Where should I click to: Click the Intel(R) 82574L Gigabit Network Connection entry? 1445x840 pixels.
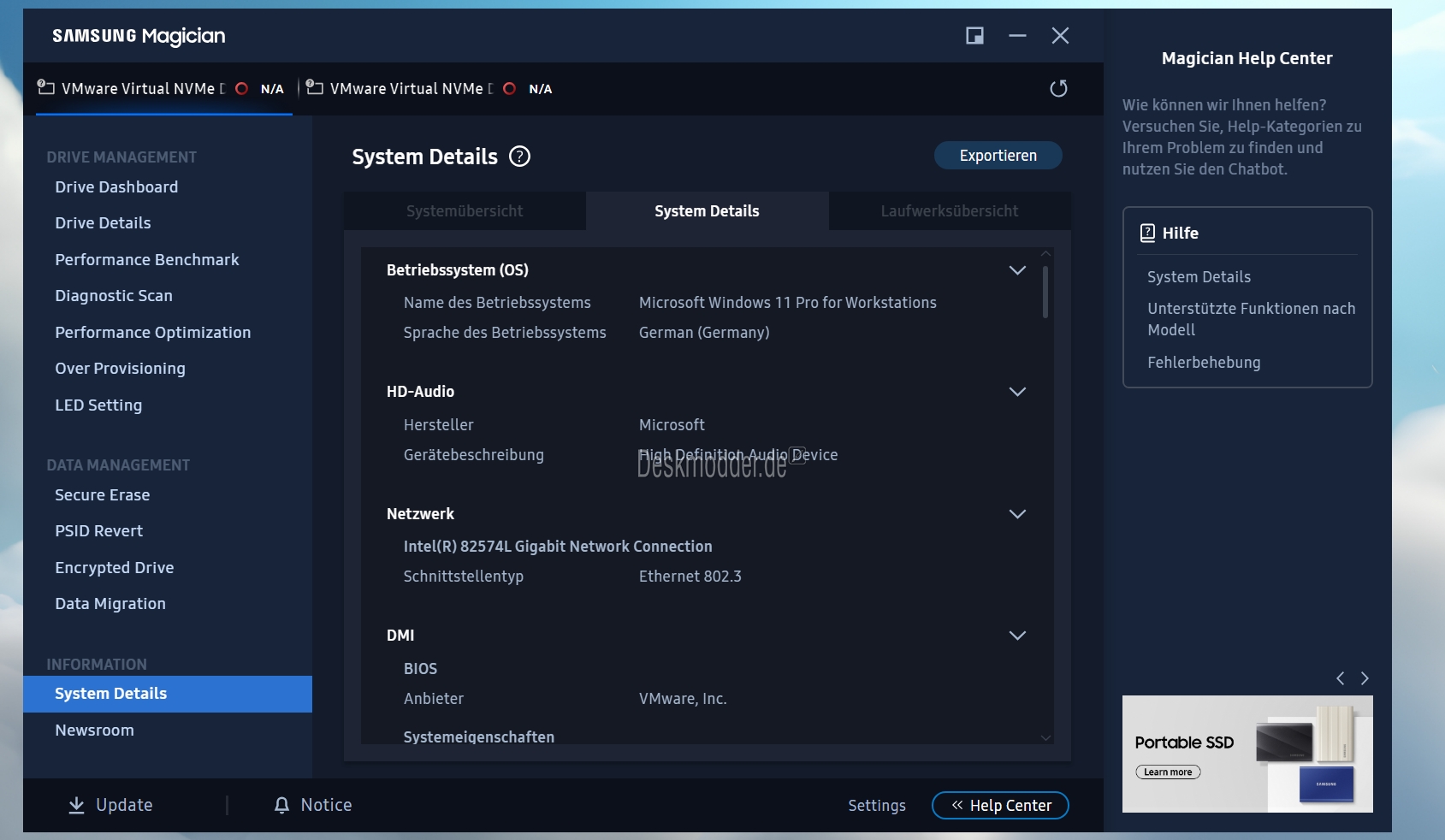pos(558,547)
